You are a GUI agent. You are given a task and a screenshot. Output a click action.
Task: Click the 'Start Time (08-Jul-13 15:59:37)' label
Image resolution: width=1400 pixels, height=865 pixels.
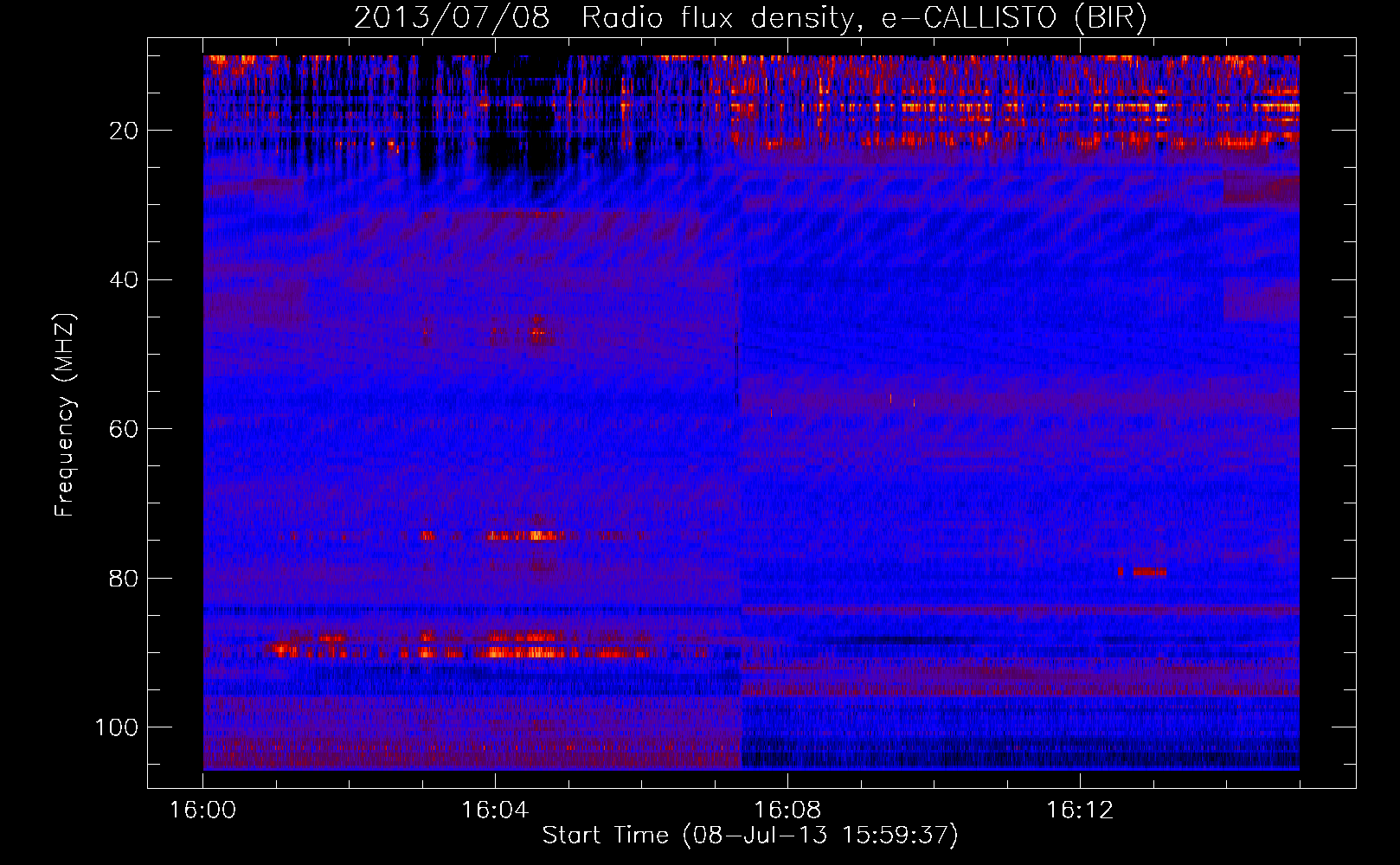pos(750,836)
